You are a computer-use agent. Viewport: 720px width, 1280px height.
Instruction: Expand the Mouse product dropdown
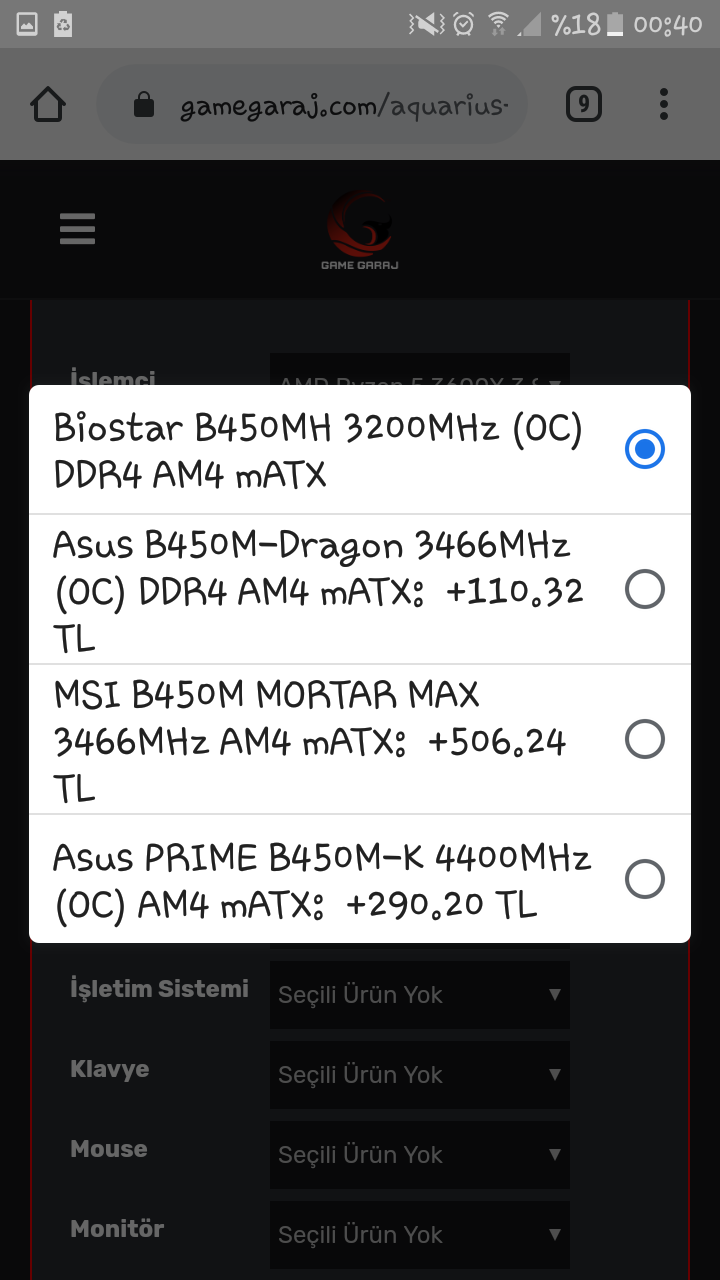419,1155
